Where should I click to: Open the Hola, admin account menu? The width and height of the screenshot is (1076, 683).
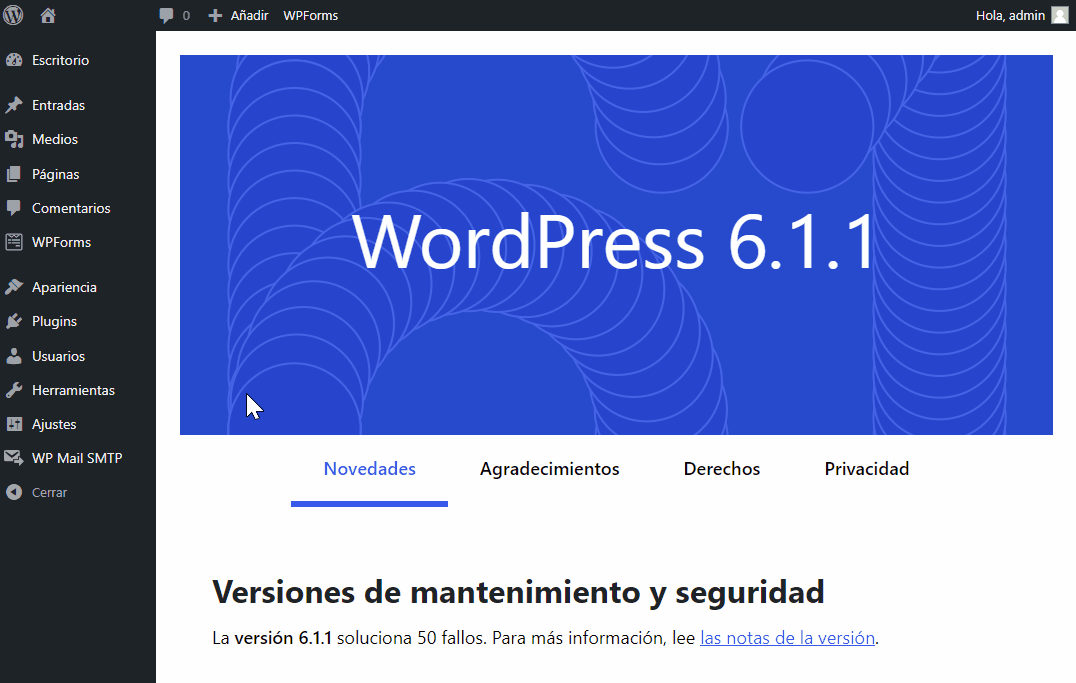(x=1010, y=15)
